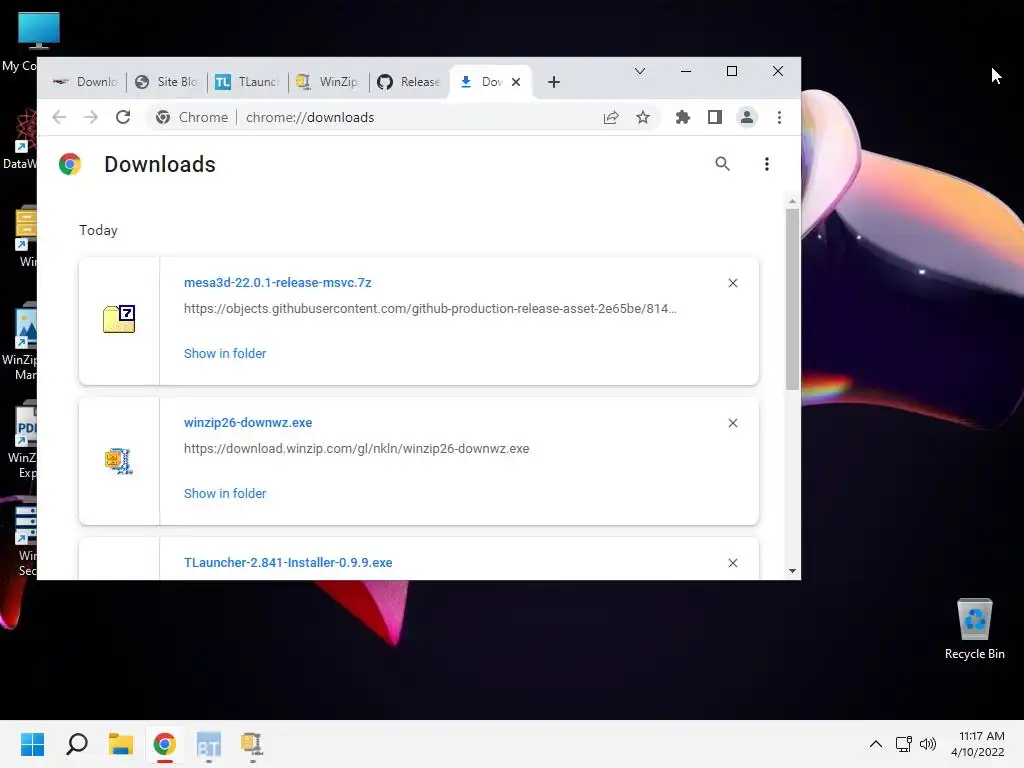The image size is (1024, 768).
Task: Open mesa3d-22.0.1-release-msvc.7z file link
Action: pos(278,283)
